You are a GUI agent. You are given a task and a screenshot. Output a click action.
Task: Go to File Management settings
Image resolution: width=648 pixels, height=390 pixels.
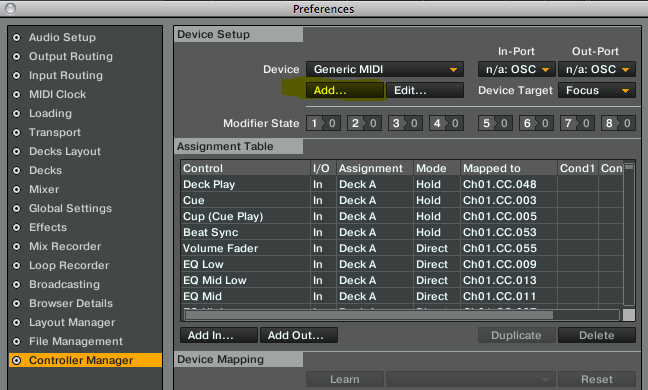pyautogui.click(x=85, y=341)
